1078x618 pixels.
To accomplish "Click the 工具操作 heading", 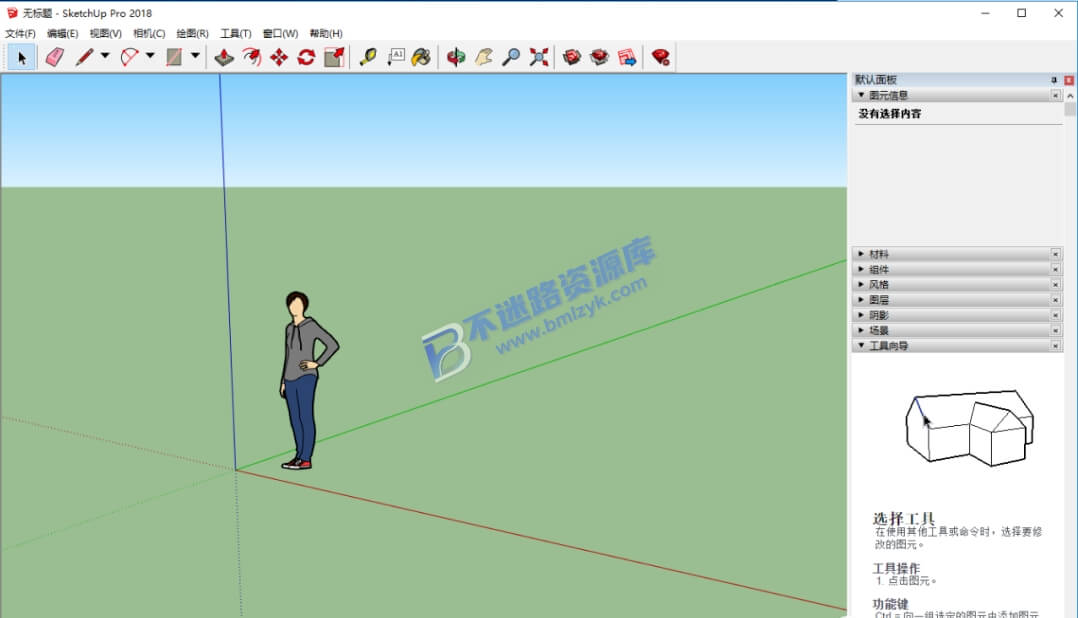I will pos(896,569).
